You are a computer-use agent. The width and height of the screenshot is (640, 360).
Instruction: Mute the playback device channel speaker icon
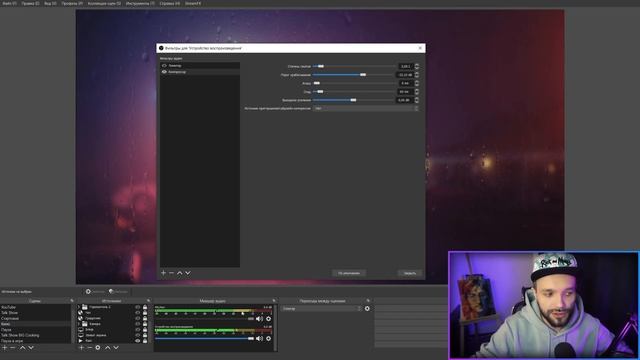pos(259,338)
